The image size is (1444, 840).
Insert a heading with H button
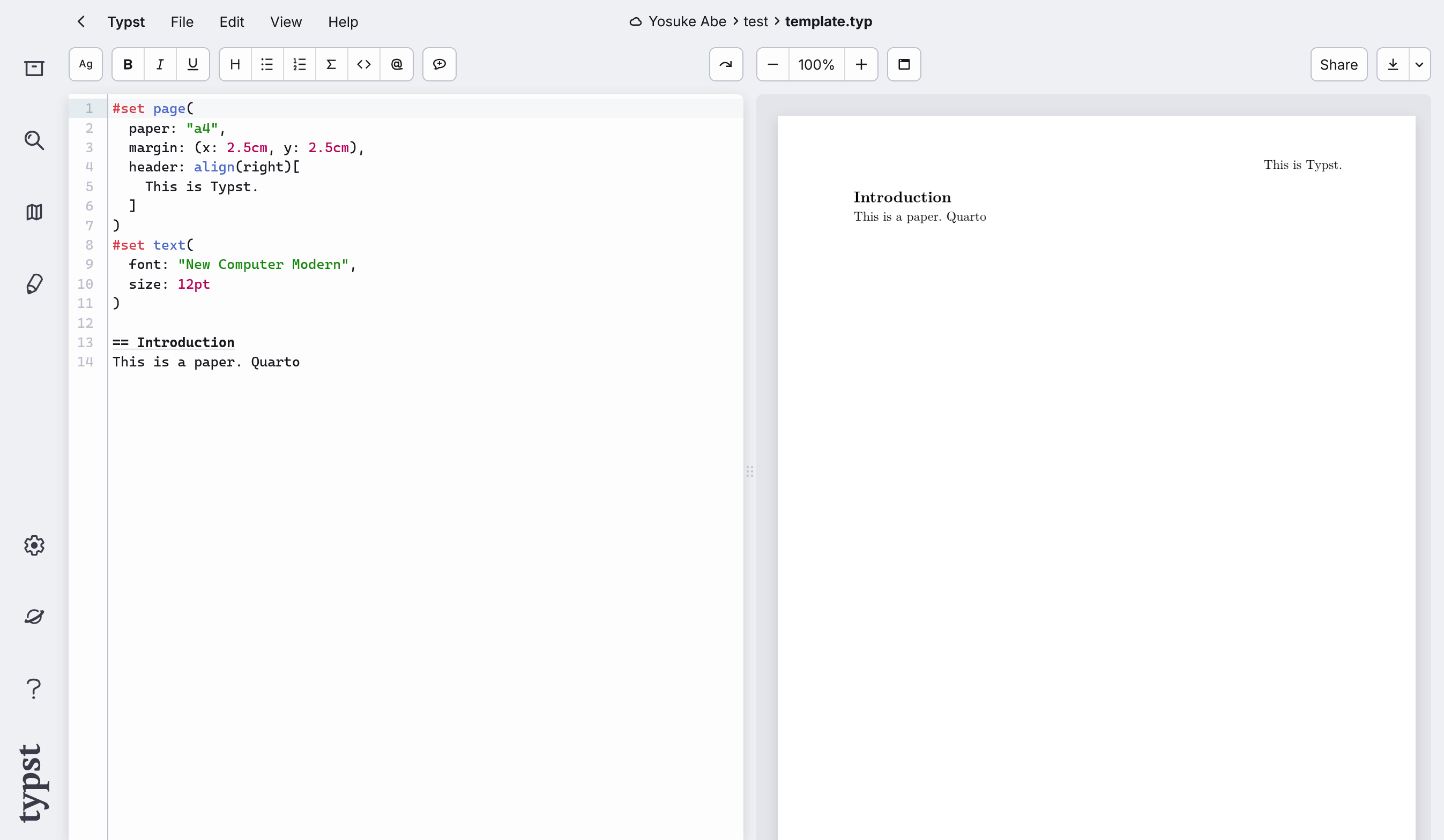(x=235, y=64)
